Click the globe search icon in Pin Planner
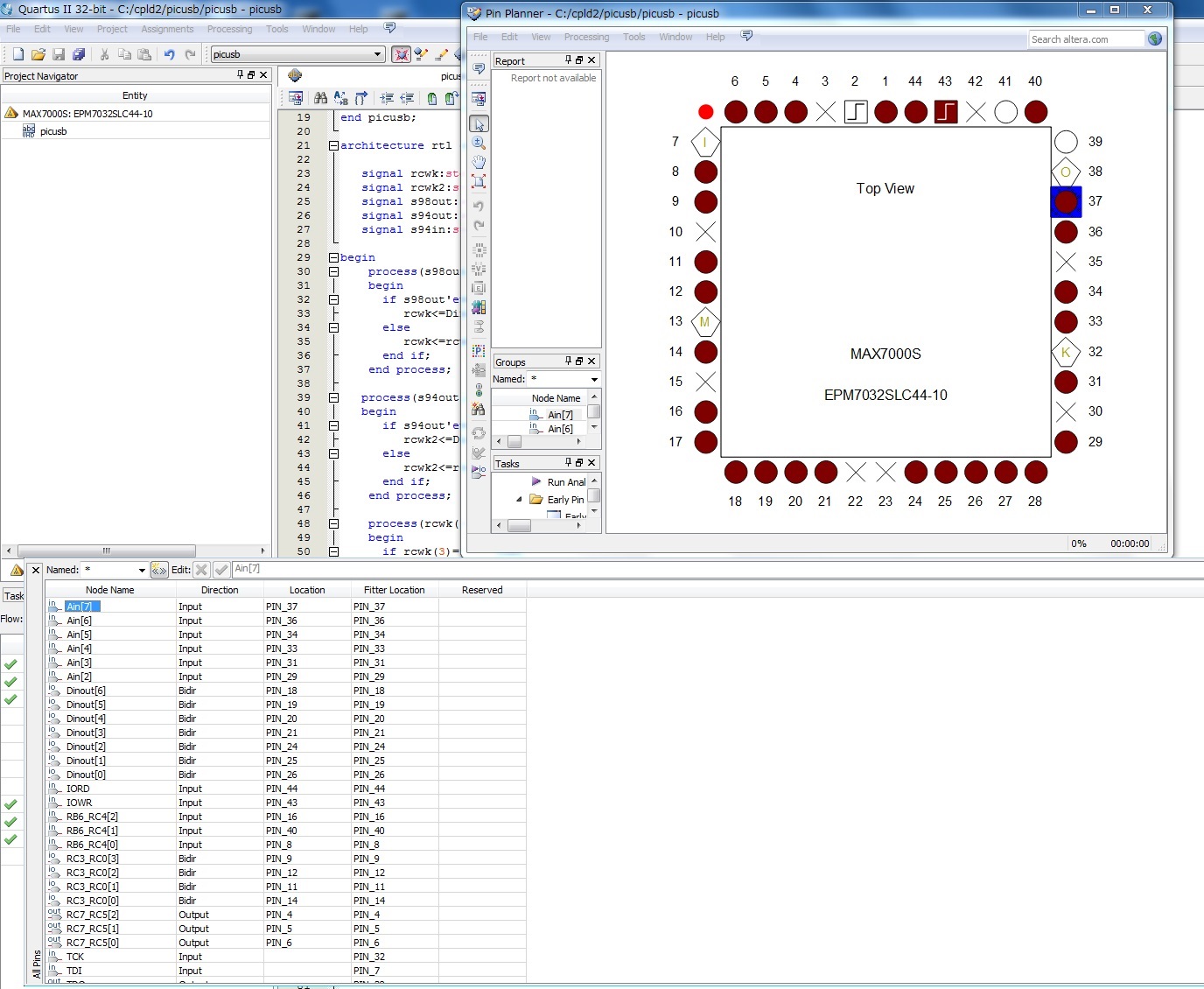Viewport: 1204px width, 989px height. tap(1155, 39)
